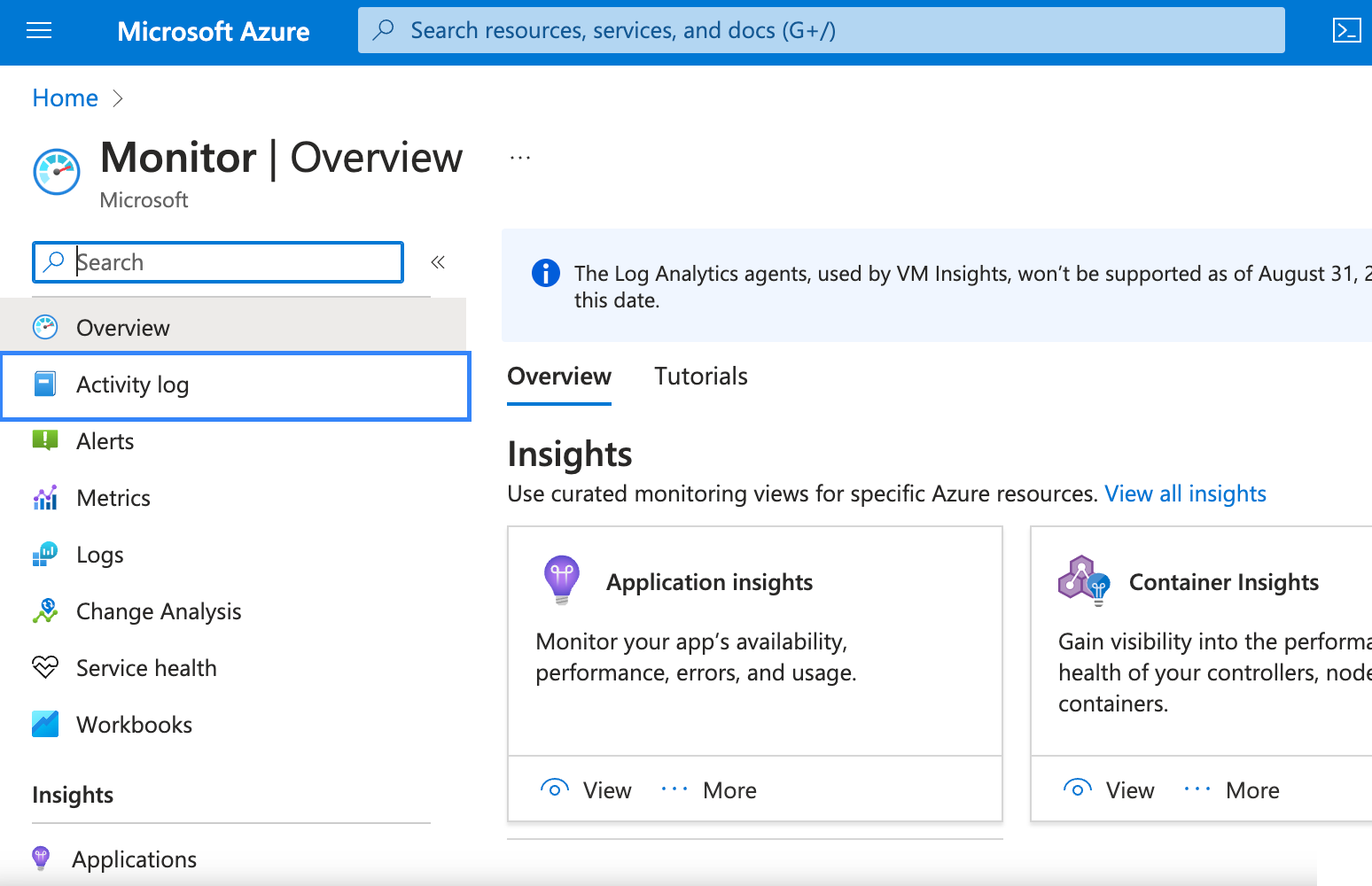Focus the sidebar Search field
The width and height of the screenshot is (1372, 886).
pyautogui.click(x=218, y=261)
